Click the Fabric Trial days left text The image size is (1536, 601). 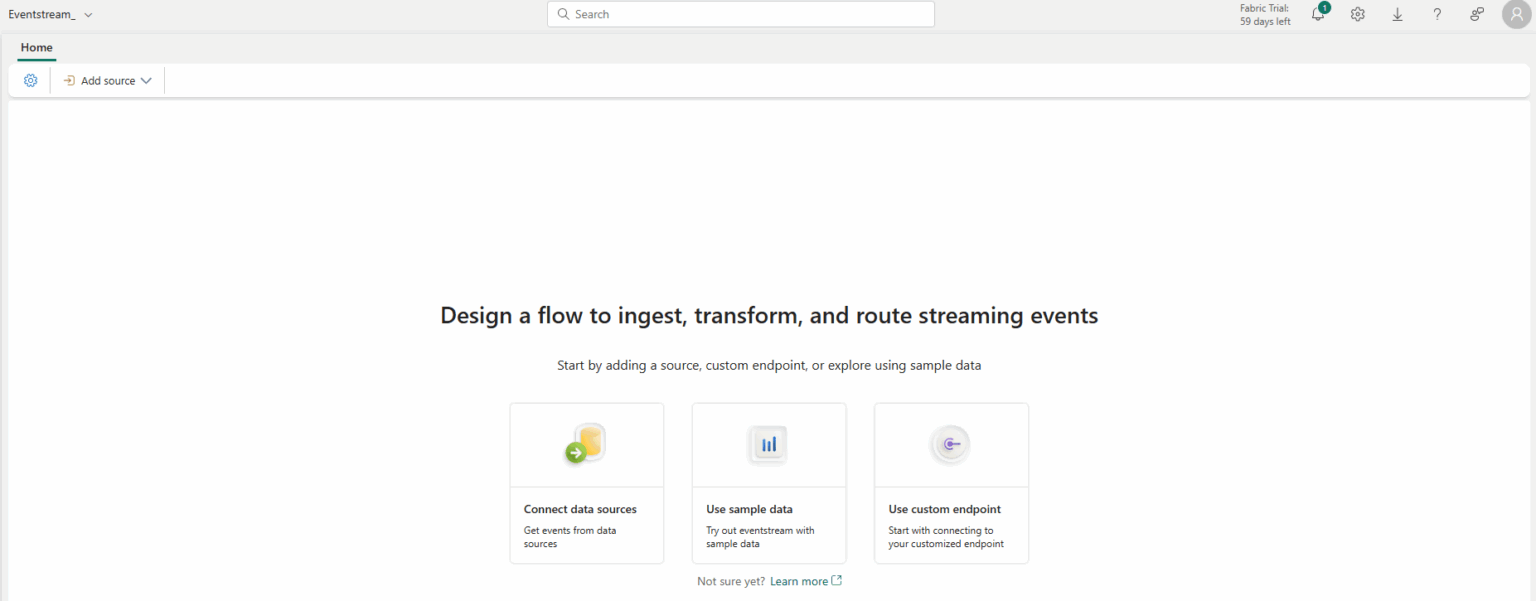[1265, 14]
